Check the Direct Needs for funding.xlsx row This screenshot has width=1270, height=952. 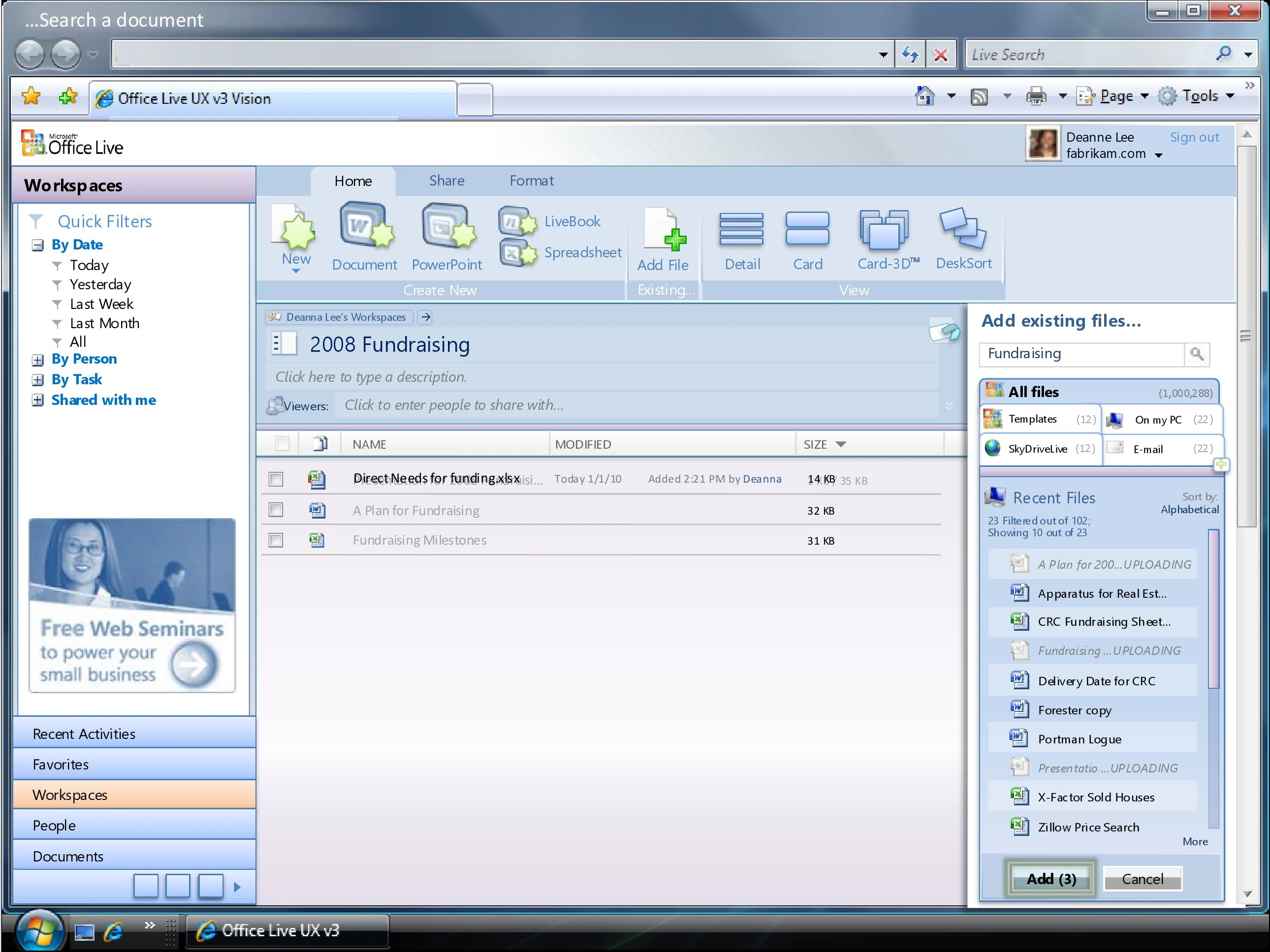click(x=276, y=479)
